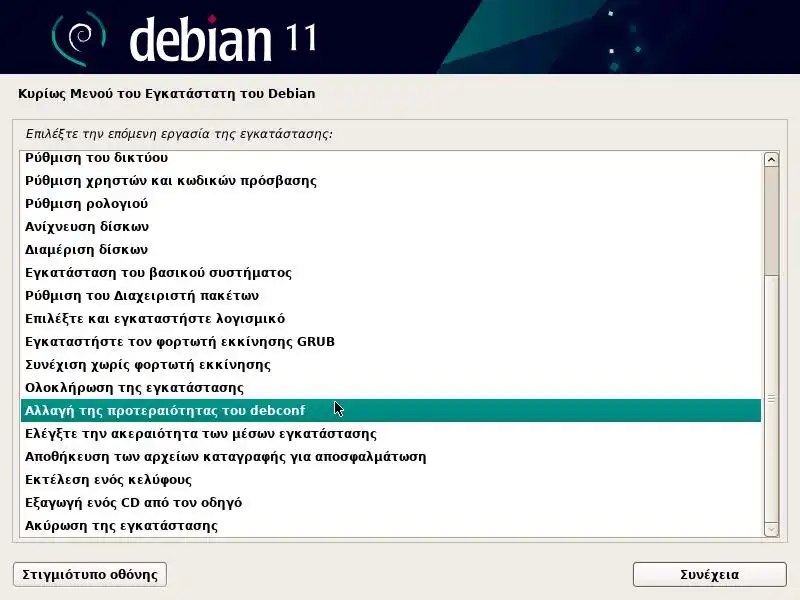Choose 'Ρύθμιση χρηστών και κωδικών πρόσβασης'
Image resolution: width=800 pixels, height=600 pixels.
[391, 181]
